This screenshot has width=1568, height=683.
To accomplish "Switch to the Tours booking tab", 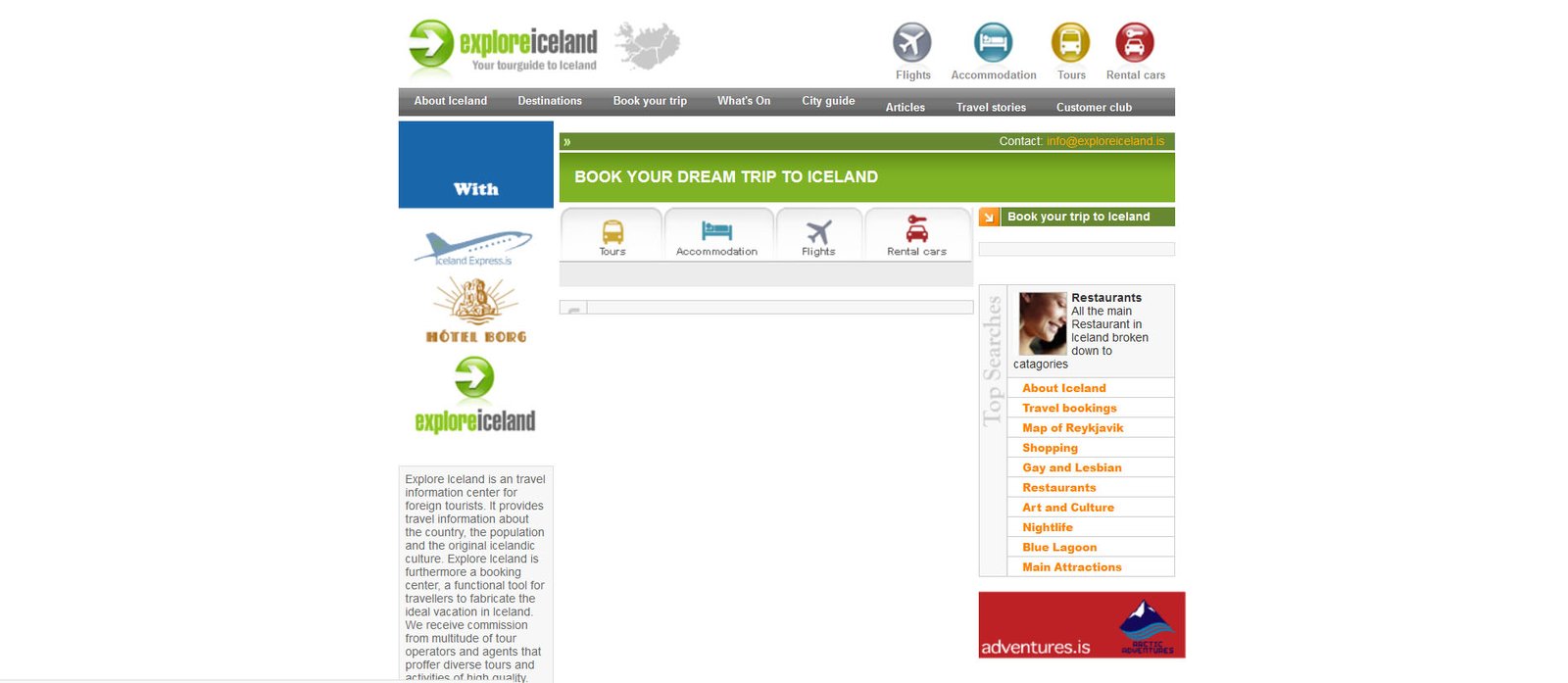I will (x=612, y=237).
